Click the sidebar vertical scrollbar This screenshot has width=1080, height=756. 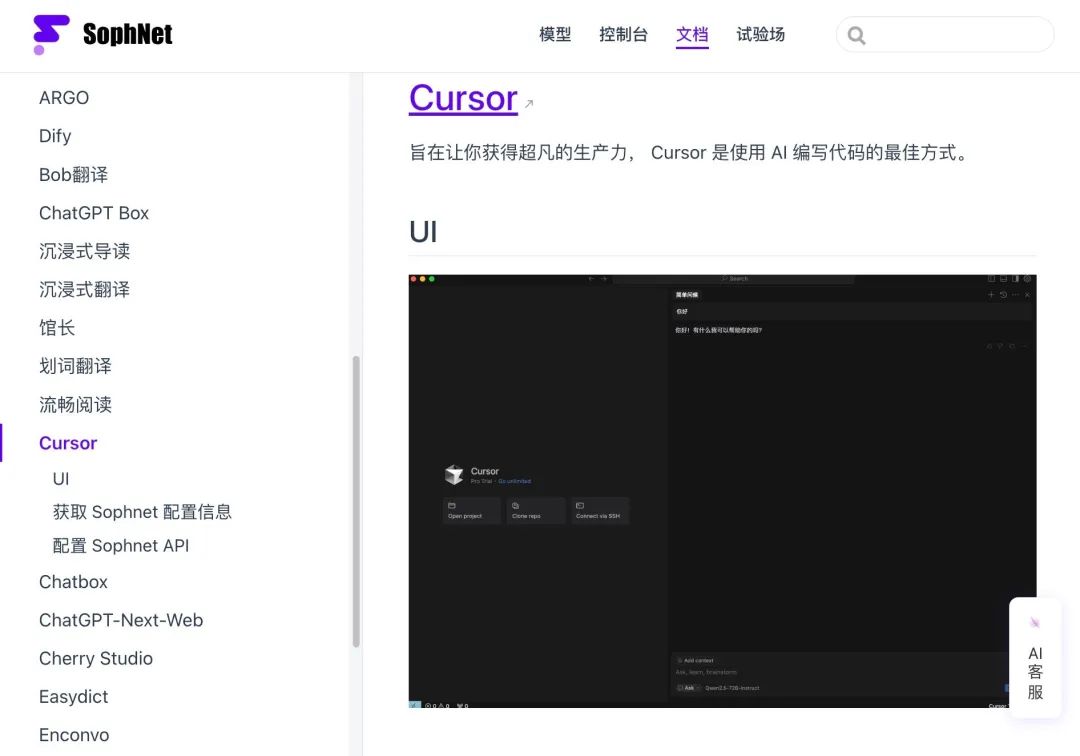click(x=356, y=501)
